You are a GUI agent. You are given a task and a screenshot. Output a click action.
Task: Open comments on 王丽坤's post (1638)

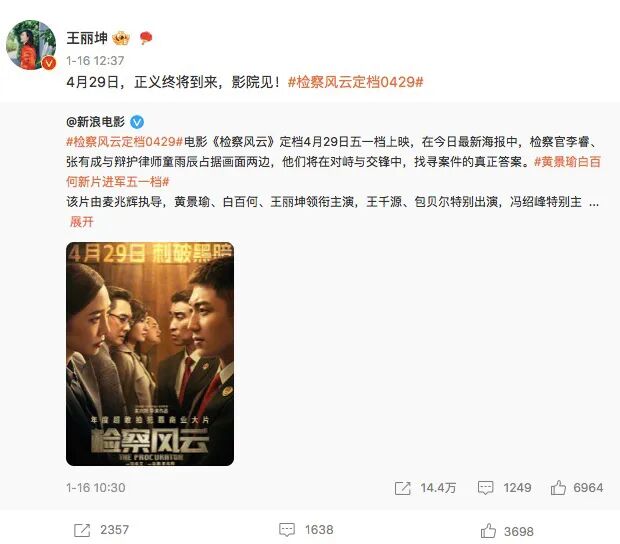(x=287, y=530)
